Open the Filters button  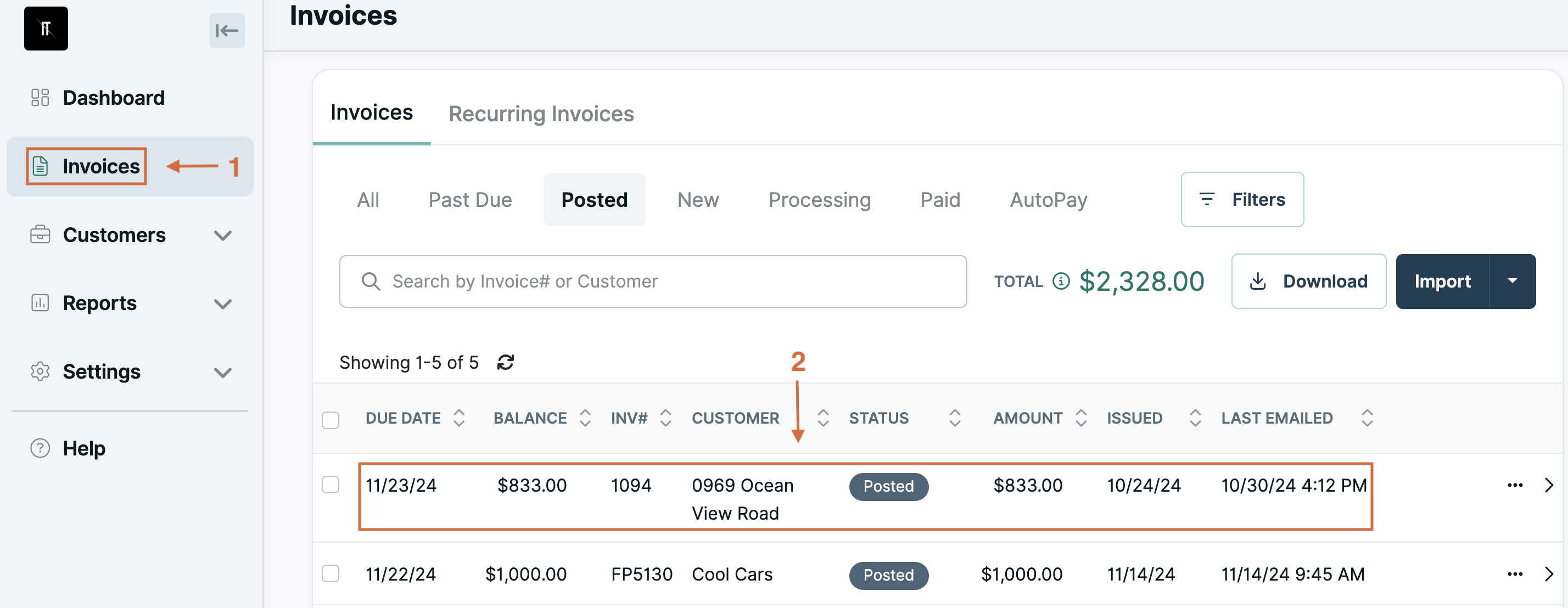(1242, 200)
